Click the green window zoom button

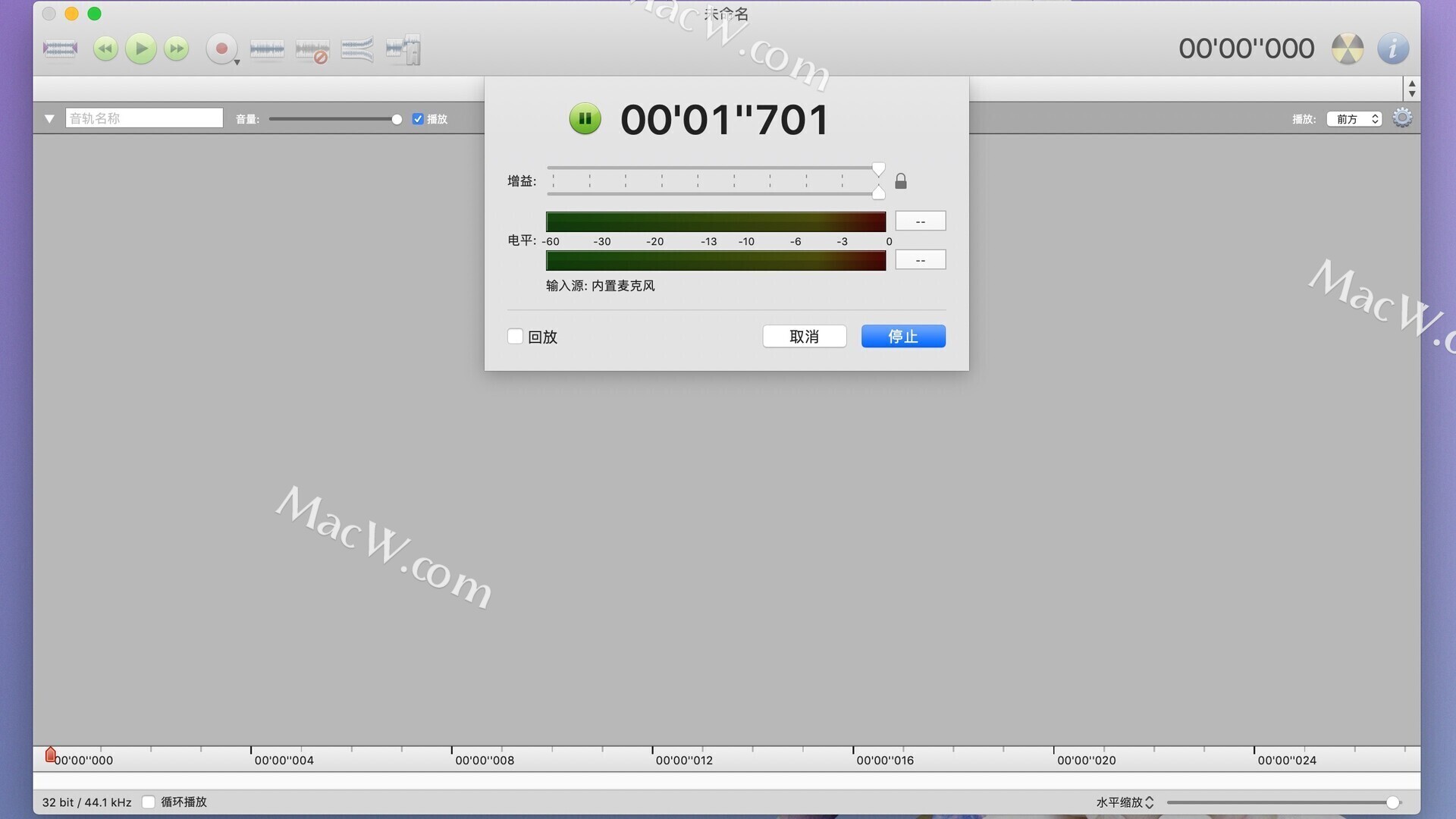click(x=94, y=14)
